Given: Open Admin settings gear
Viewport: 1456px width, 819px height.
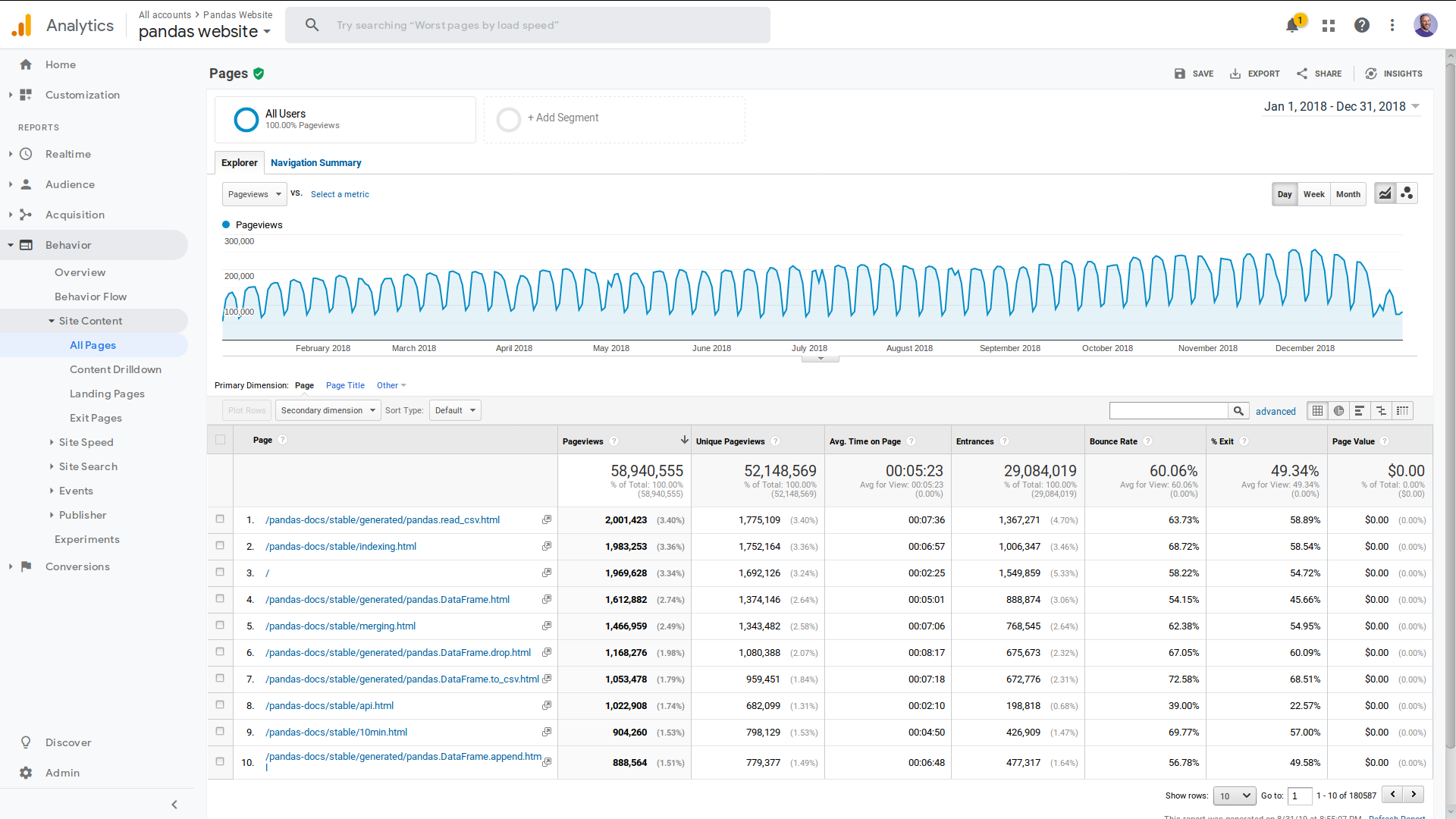Looking at the screenshot, I should pos(26,773).
